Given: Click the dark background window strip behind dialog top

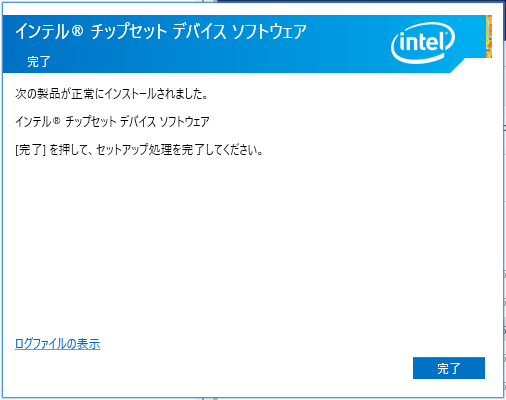Looking at the screenshot, I should tap(360, 2).
